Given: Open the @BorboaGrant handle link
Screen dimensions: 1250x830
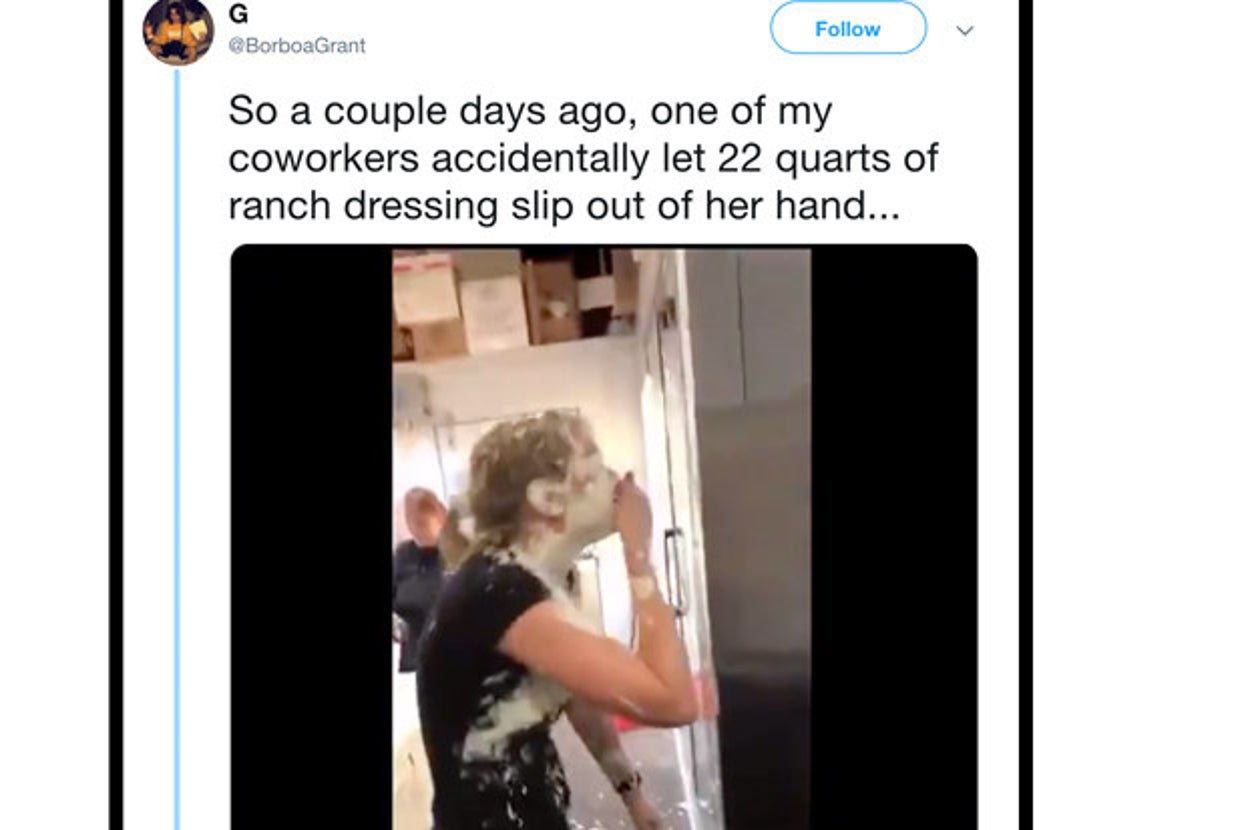Looking at the screenshot, I should (297, 46).
